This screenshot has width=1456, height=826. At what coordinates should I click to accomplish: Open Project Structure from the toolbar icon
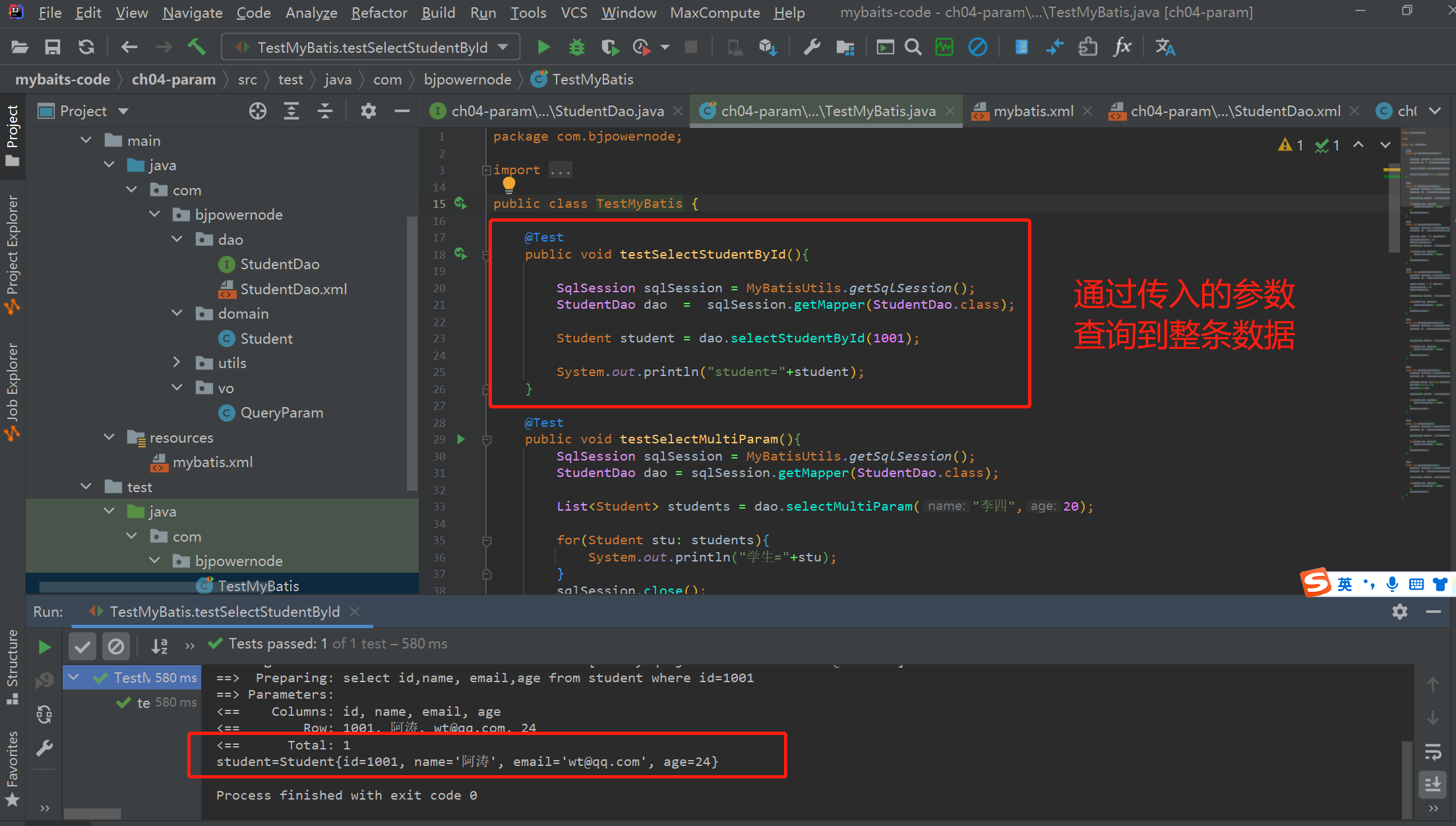pyautogui.click(x=845, y=47)
